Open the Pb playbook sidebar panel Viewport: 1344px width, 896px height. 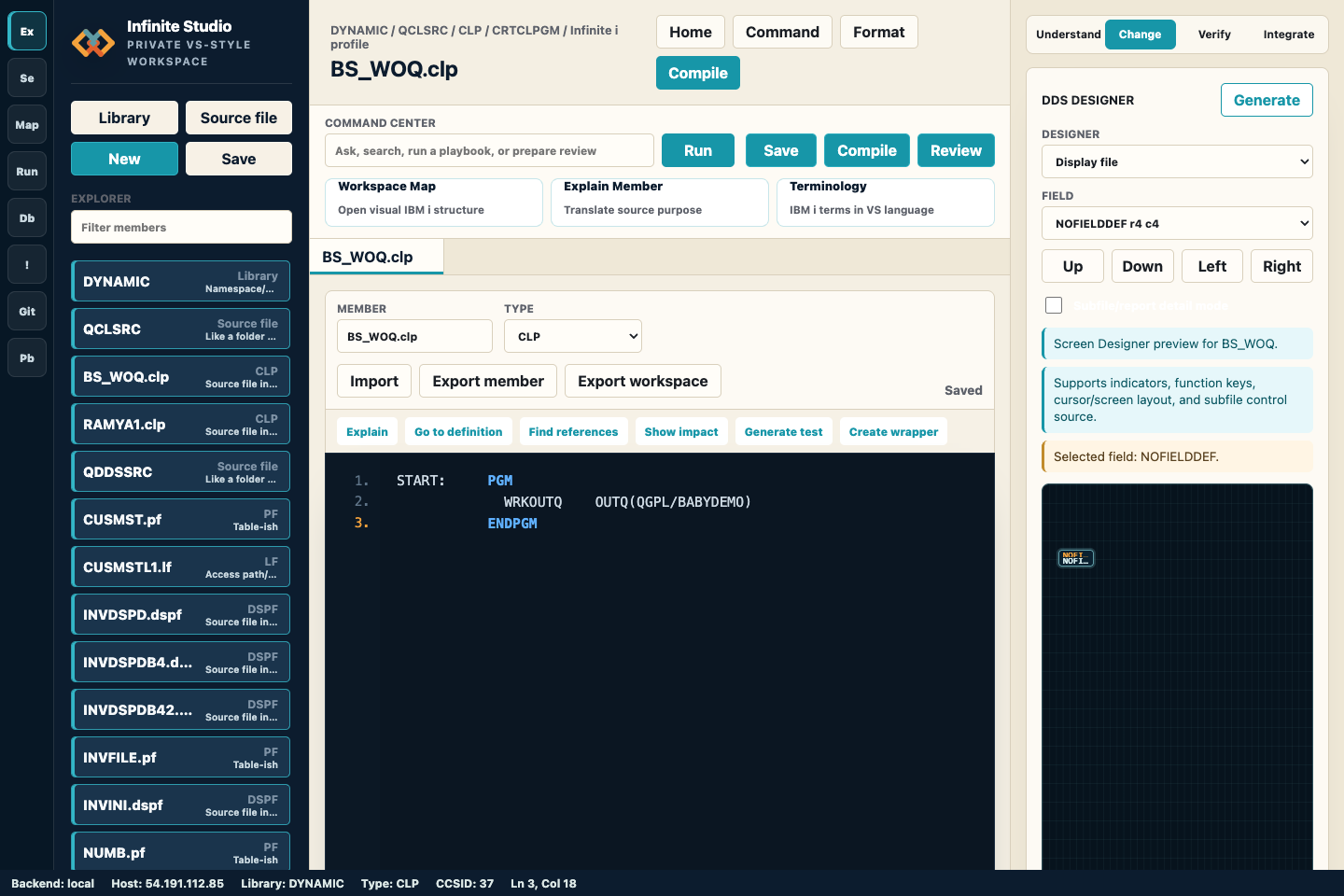(x=27, y=357)
